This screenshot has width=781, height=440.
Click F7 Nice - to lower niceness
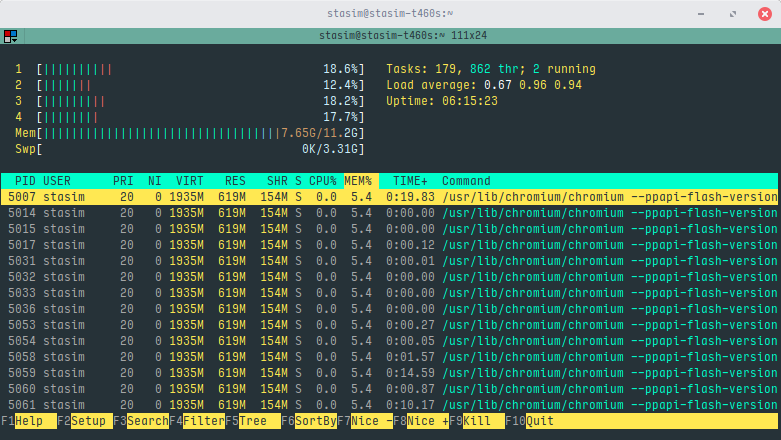pos(365,421)
